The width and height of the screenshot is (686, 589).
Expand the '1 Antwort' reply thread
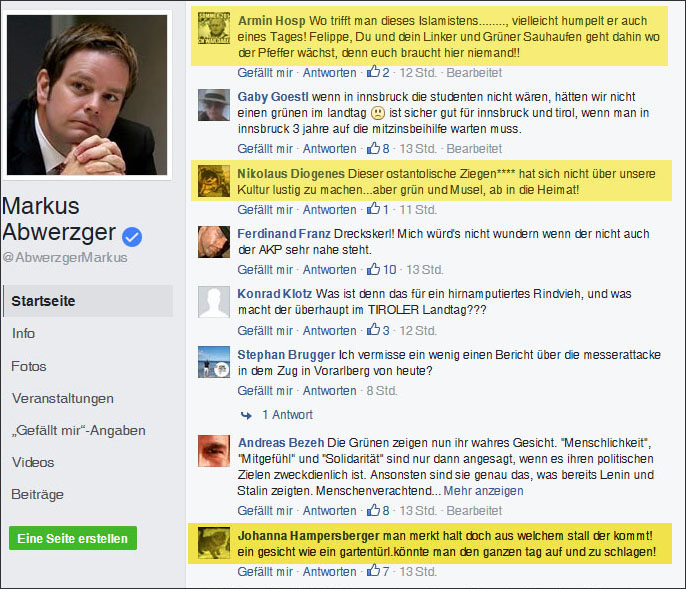[x=287, y=414]
